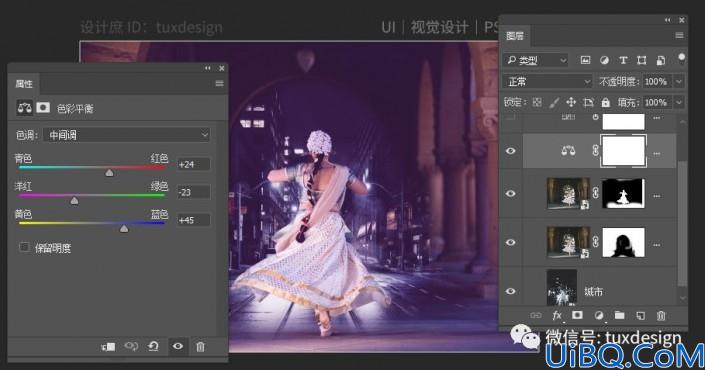The width and height of the screenshot is (705, 370).
Task: Open the Properties panel menu
Action: point(219,84)
